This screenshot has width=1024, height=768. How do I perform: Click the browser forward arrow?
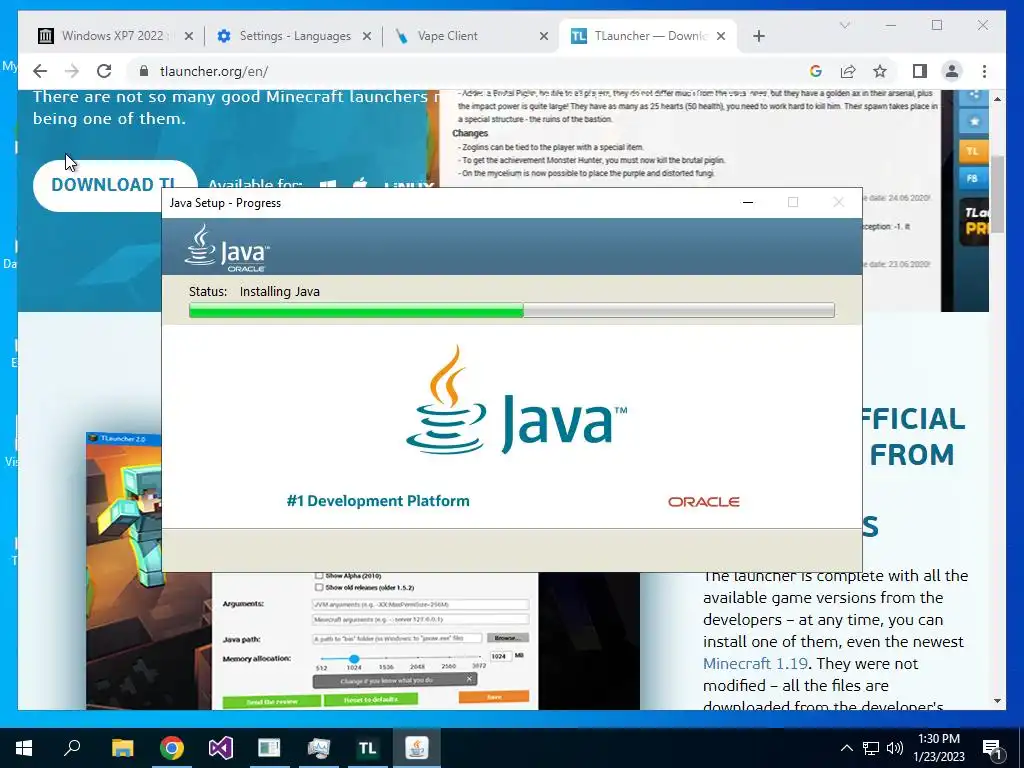coord(72,71)
